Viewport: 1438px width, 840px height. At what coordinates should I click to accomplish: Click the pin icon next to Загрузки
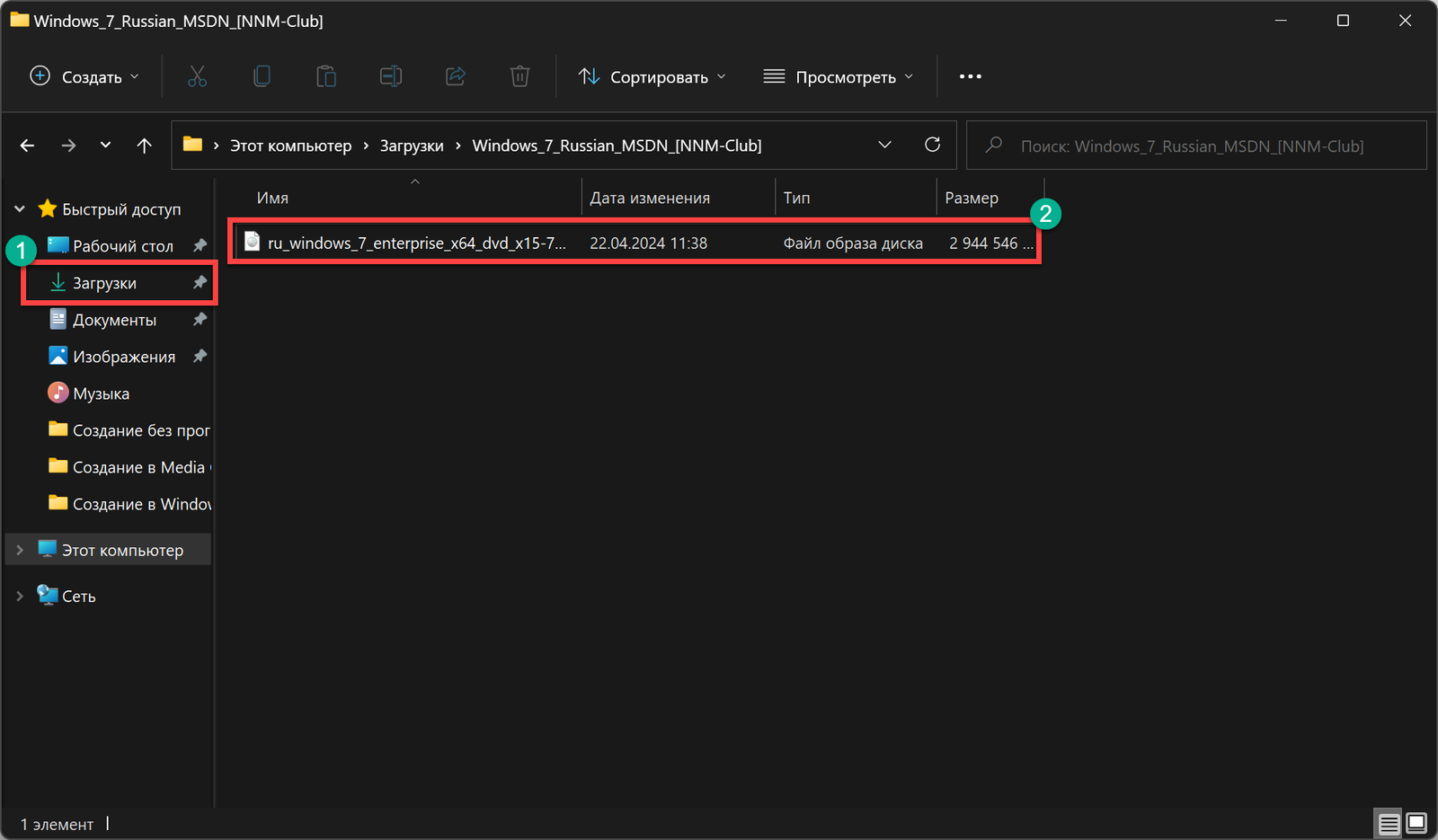(200, 282)
